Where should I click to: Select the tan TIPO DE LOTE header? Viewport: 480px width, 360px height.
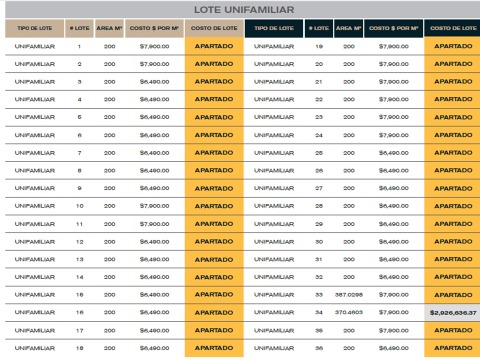point(35,28)
